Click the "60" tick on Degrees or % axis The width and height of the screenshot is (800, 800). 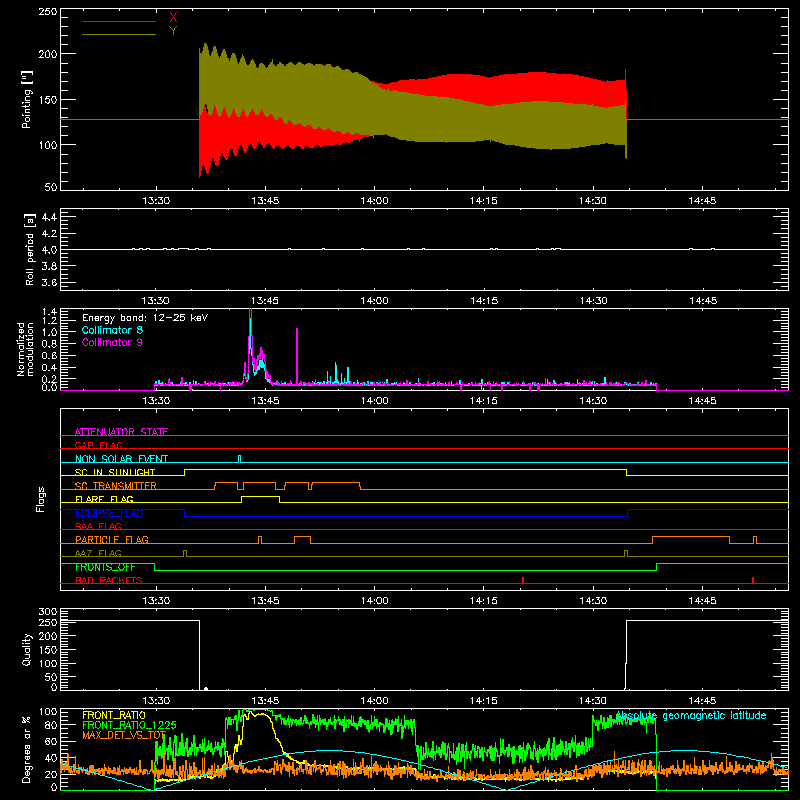(x=51, y=742)
